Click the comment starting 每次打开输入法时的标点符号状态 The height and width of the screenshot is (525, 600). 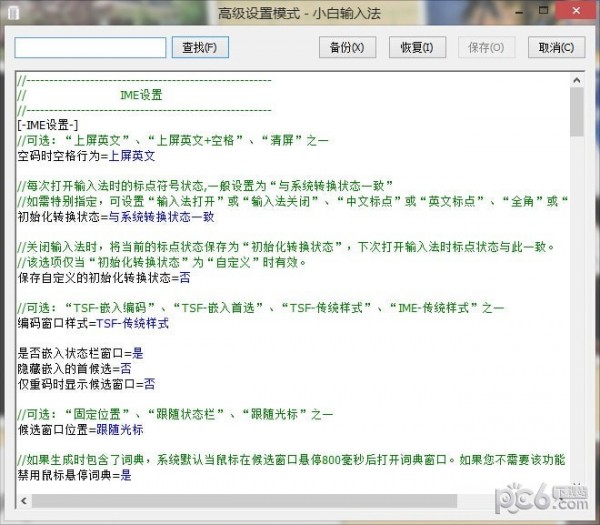(205, 186)
